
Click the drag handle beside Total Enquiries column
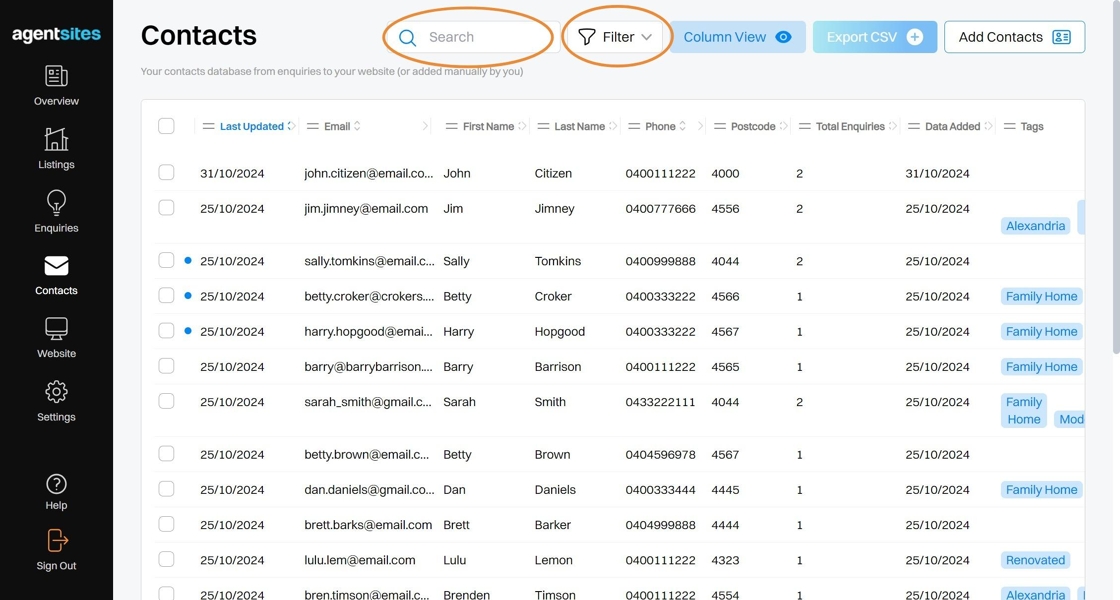[804, 126]
